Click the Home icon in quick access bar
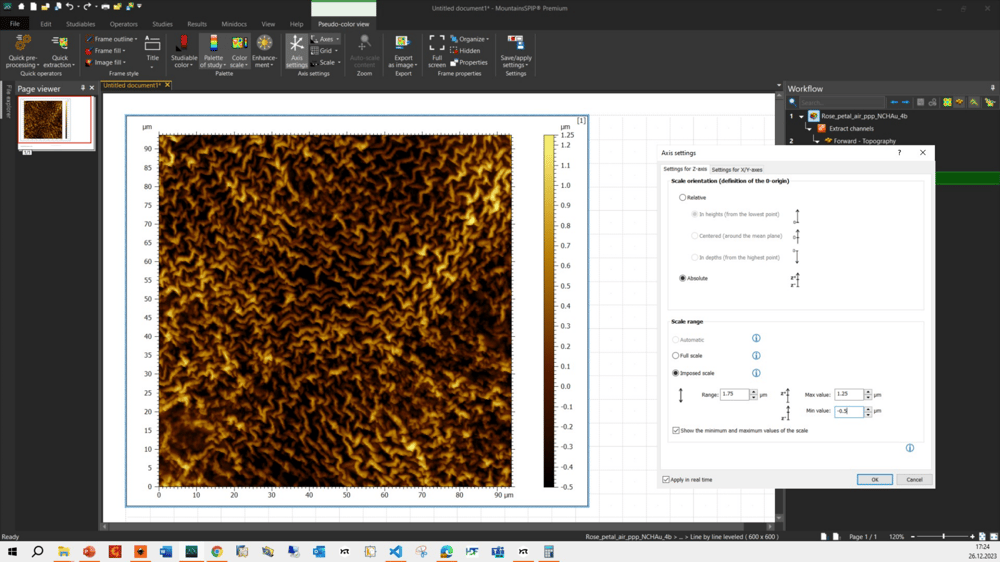The image size is (1000, 562). (20, 6)
